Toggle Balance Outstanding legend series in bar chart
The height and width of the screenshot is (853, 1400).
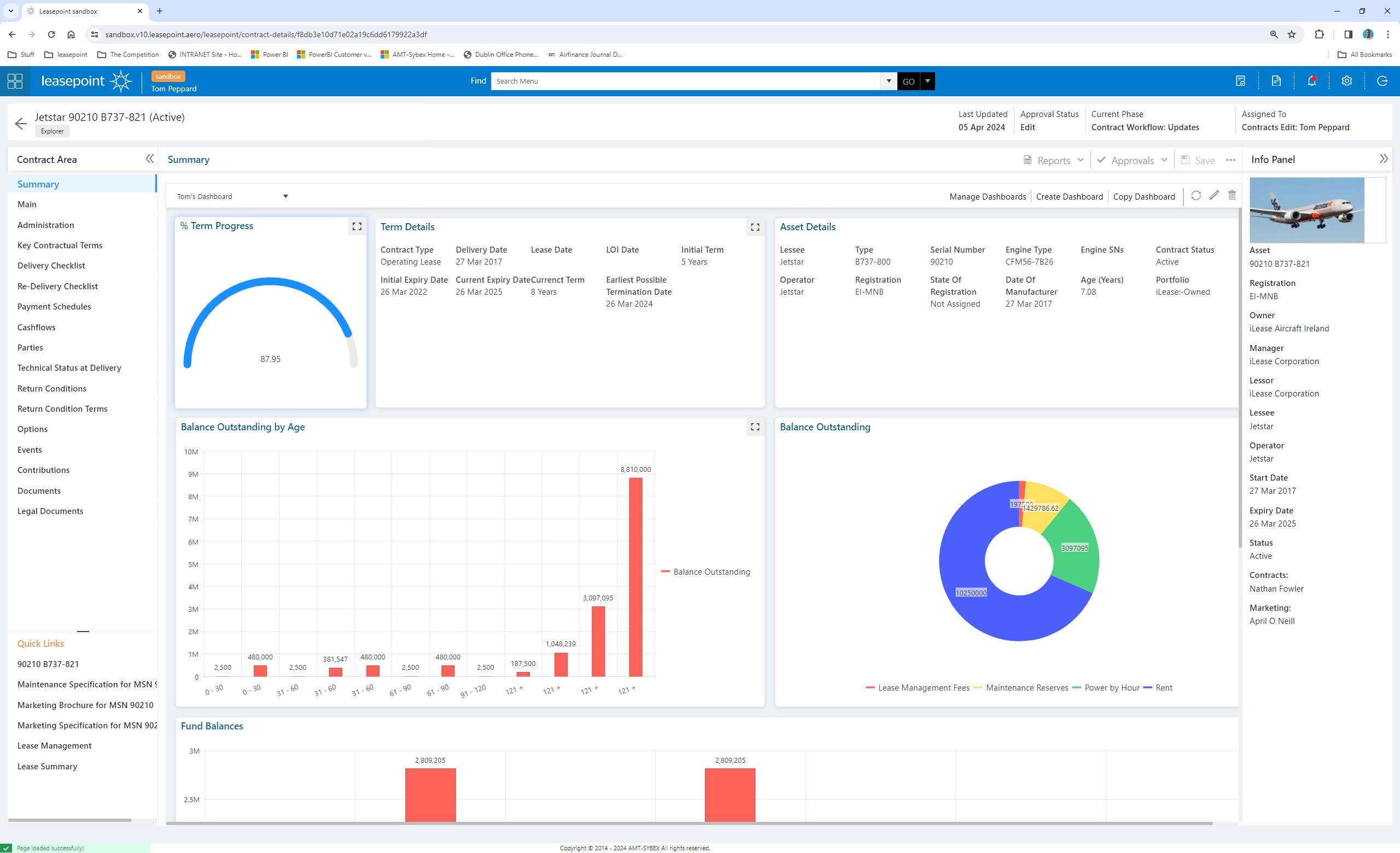[x=705, y=572]
